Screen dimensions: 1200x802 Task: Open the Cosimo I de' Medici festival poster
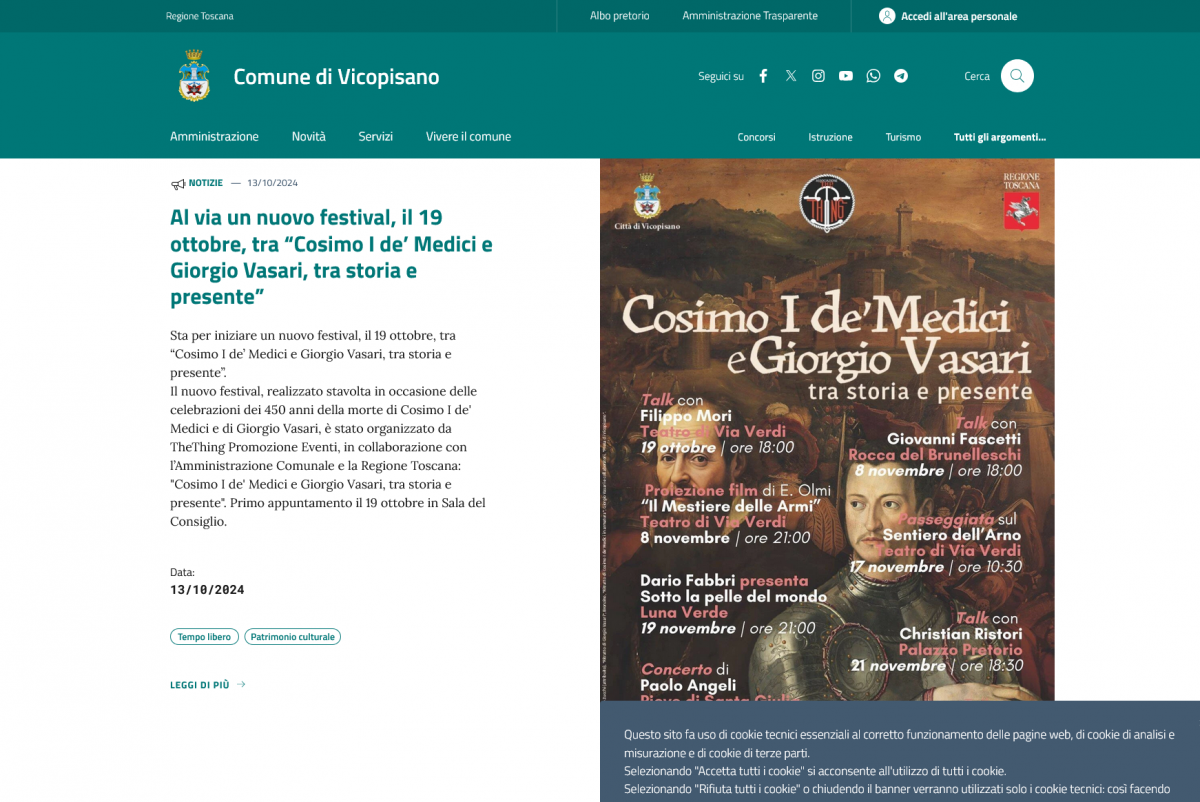click(827, 430)
